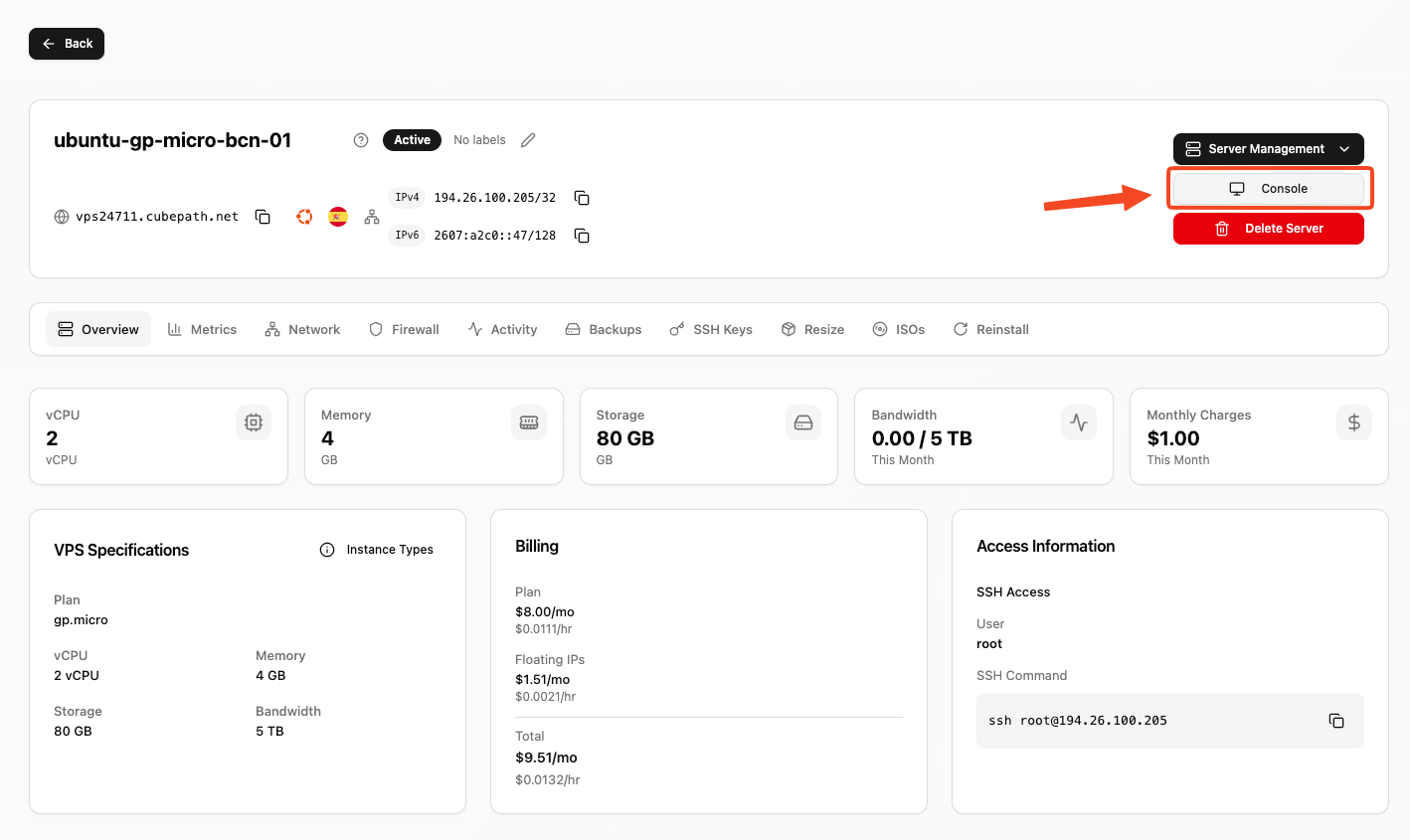This screenshot has width=1410, height=840.
Task: Click the help question mark beside the server name
Action: point(360,139)
